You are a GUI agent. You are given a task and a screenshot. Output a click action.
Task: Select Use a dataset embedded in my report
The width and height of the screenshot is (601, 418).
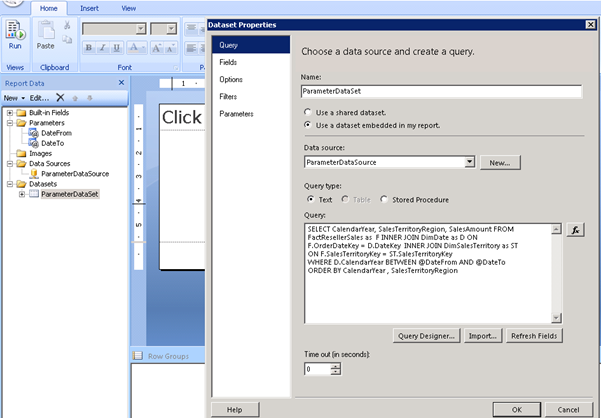(x=309, y=124)
